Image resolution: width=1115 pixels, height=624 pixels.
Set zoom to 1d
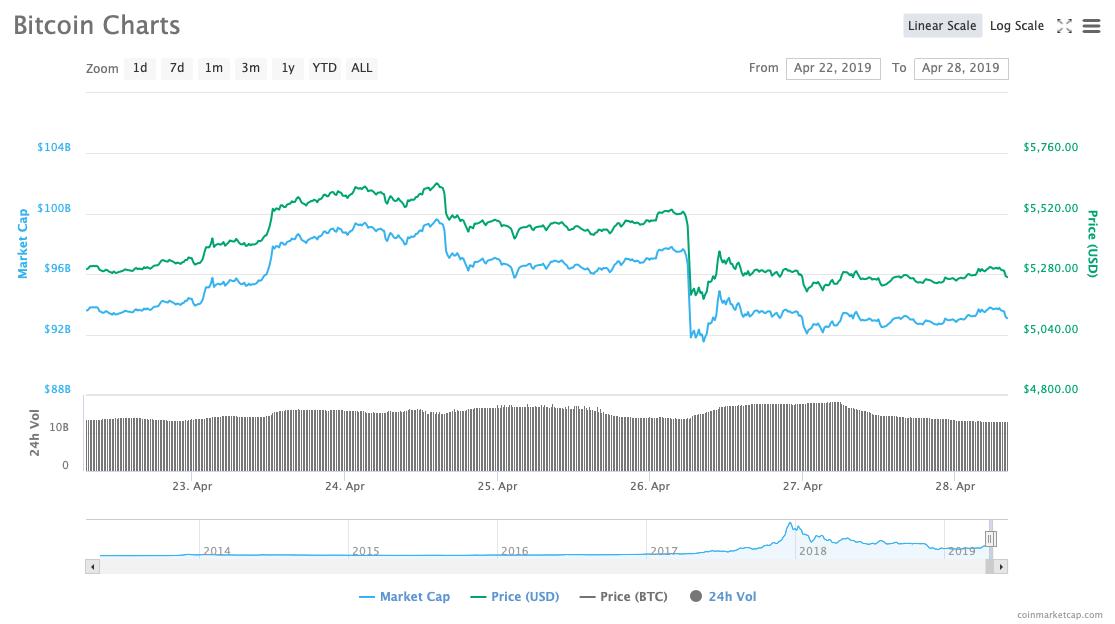coord(140,68)
